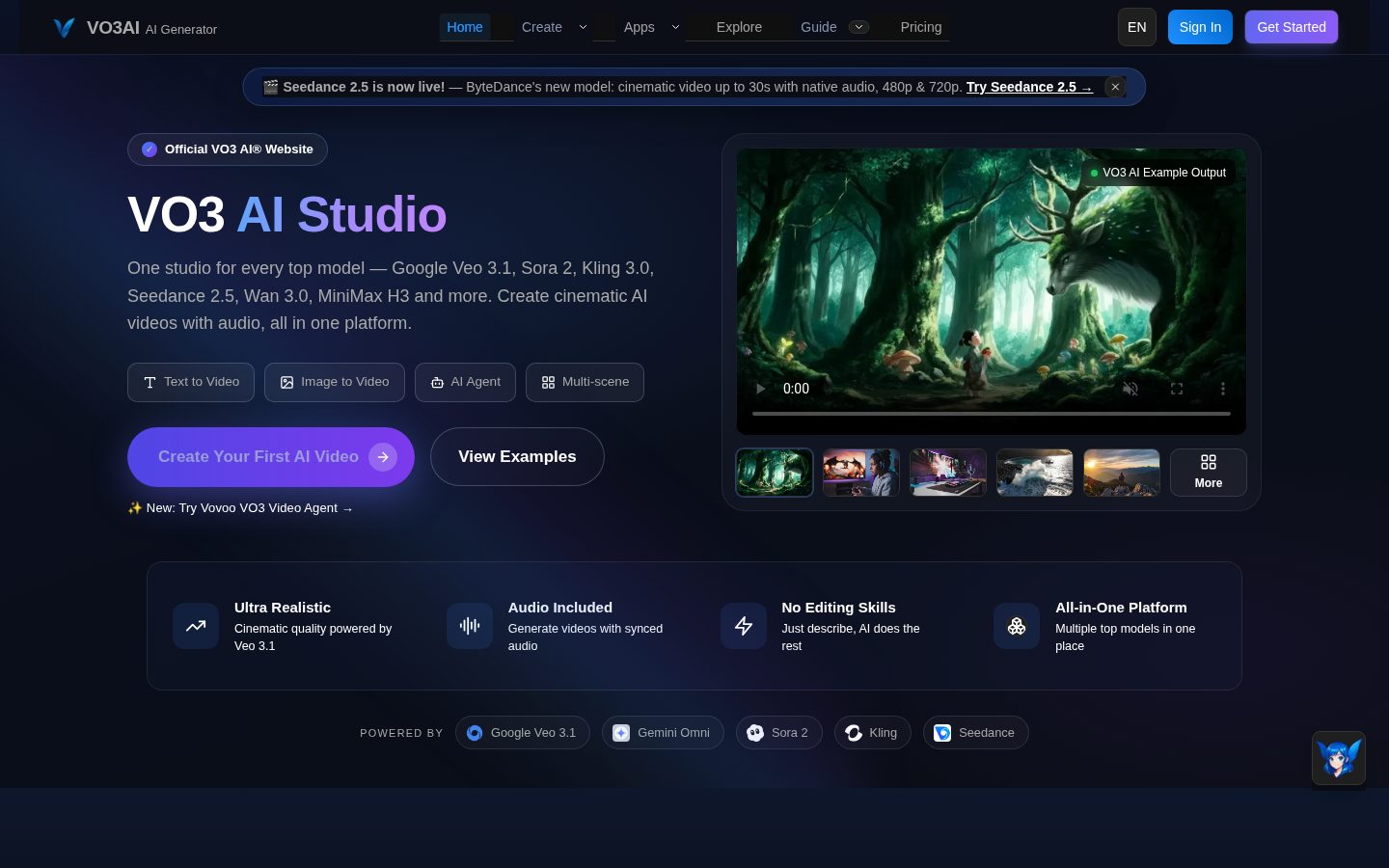Screen dimensions: 1389x868
Task: Open Apps menu
Action: (640, 27)
